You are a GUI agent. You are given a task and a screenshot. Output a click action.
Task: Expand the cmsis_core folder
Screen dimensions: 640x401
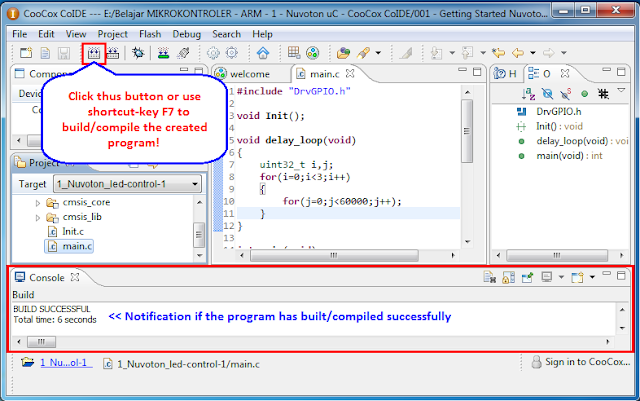38,203
